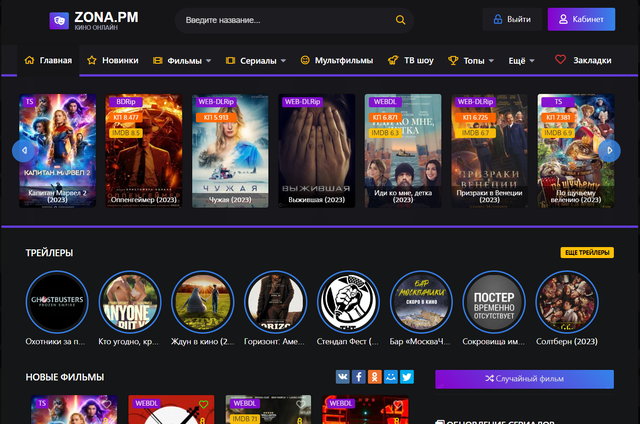Open Ждун в кино trailer circle
The image size is (640, 424).
[x=202, y=302]
